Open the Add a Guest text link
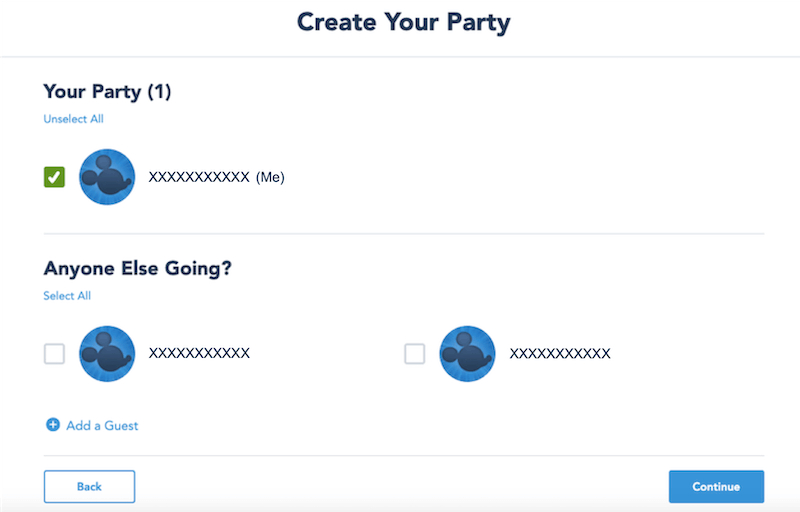Viewport: 800px width, 512px height. [102, 426]
